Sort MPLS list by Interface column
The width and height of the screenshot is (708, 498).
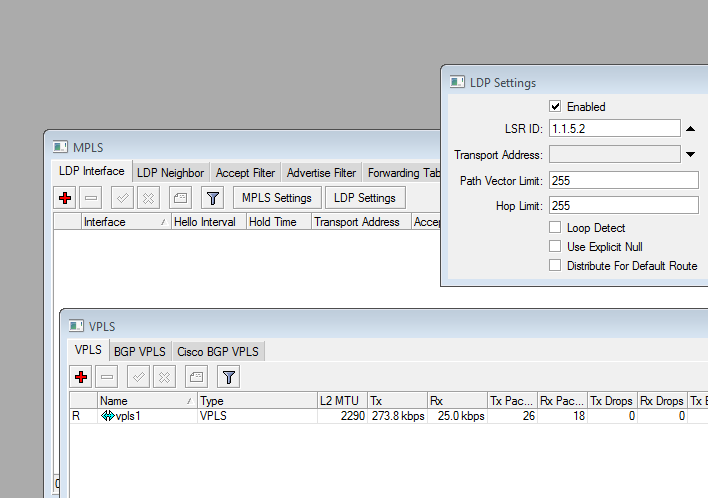pos(126,222)
